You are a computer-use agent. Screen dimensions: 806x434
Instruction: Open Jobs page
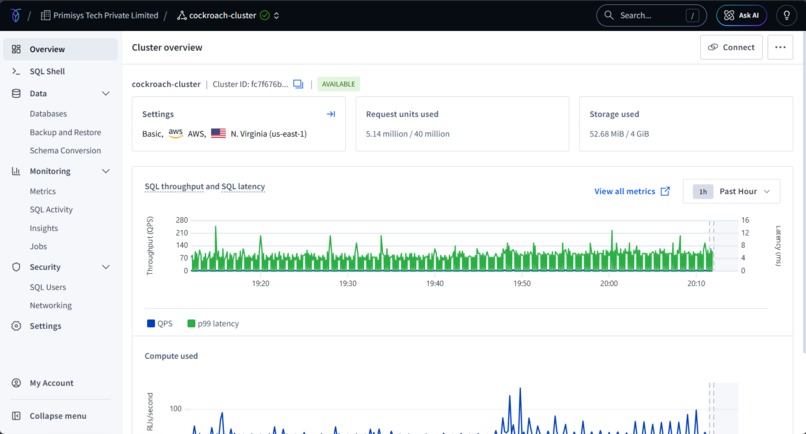tap(38, 246)
